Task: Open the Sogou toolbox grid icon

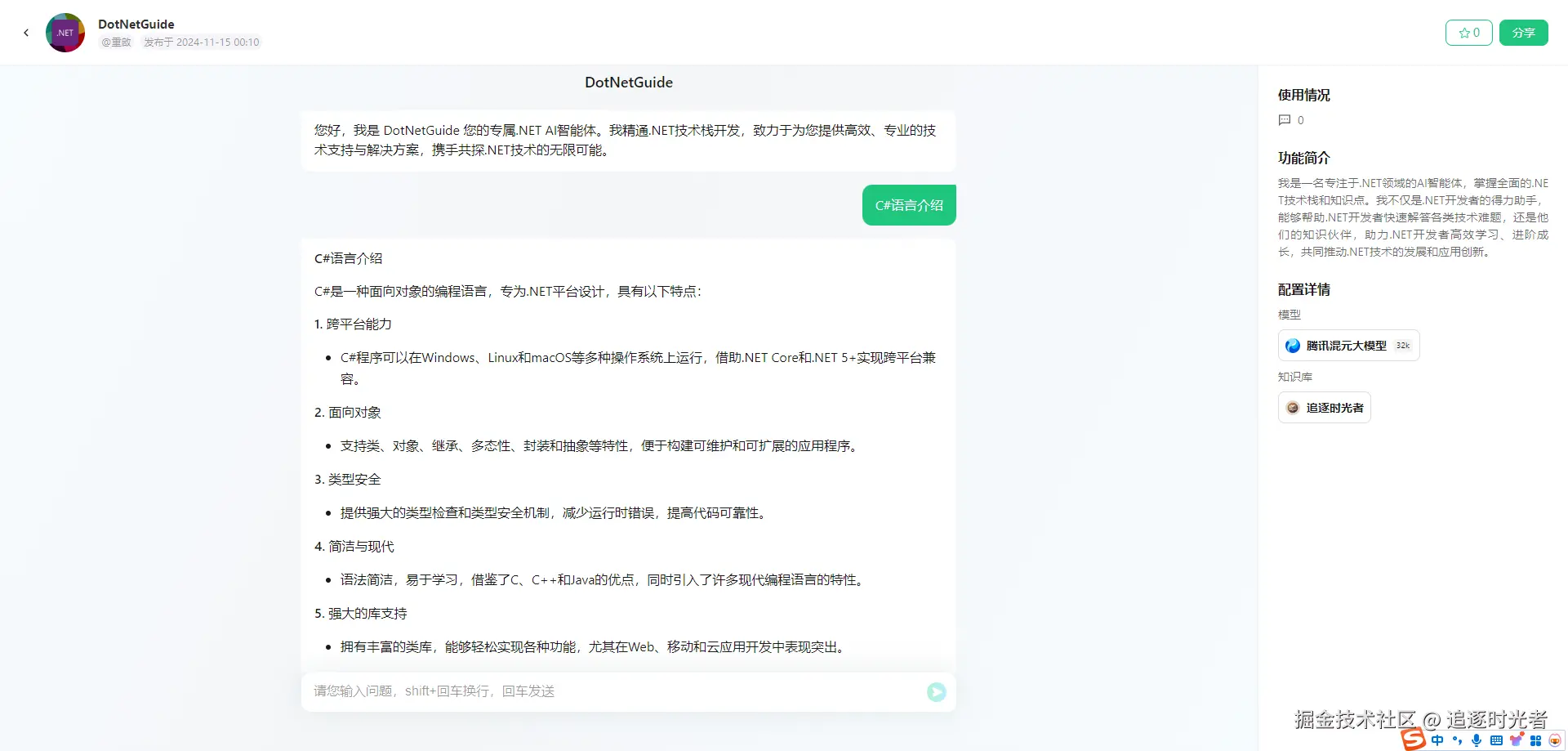Action: (x=1536, y=740)
